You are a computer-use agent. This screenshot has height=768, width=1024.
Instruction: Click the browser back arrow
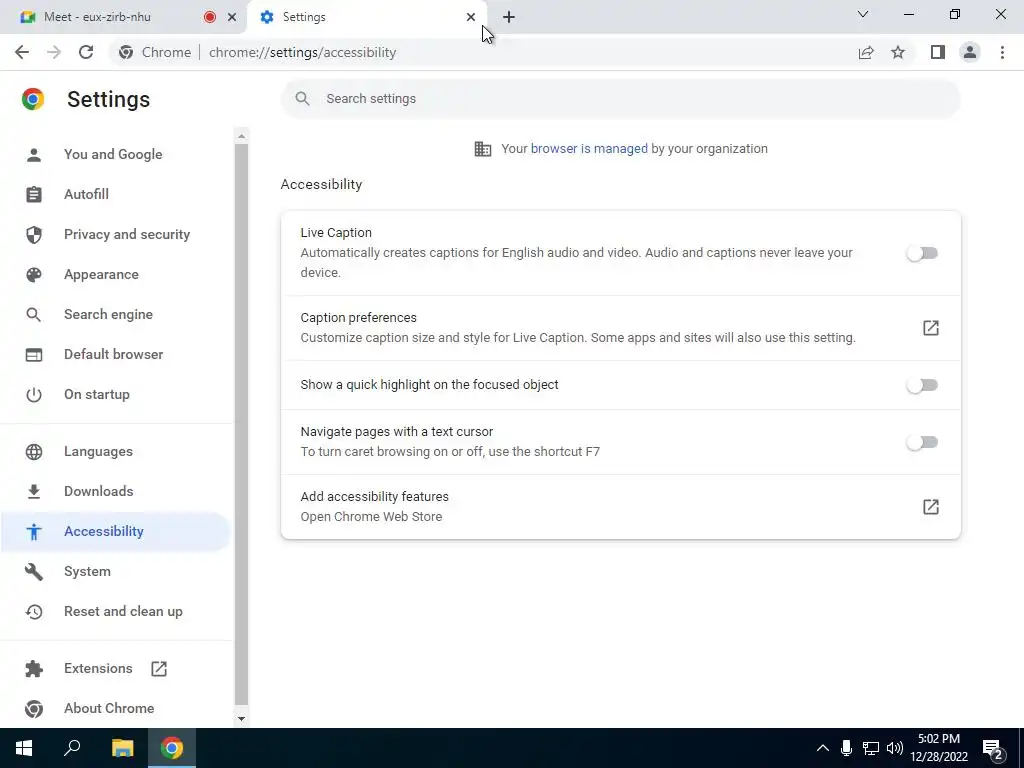[x=22, y=52]
